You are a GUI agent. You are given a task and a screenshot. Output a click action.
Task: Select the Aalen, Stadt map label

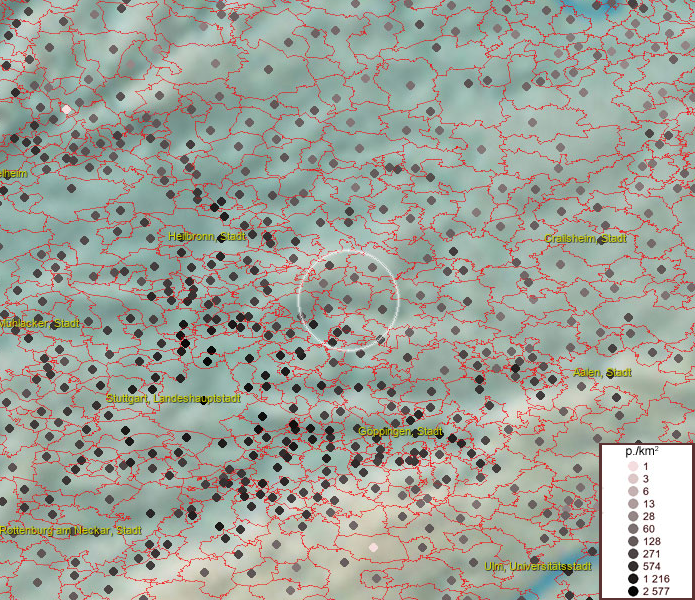603,372
